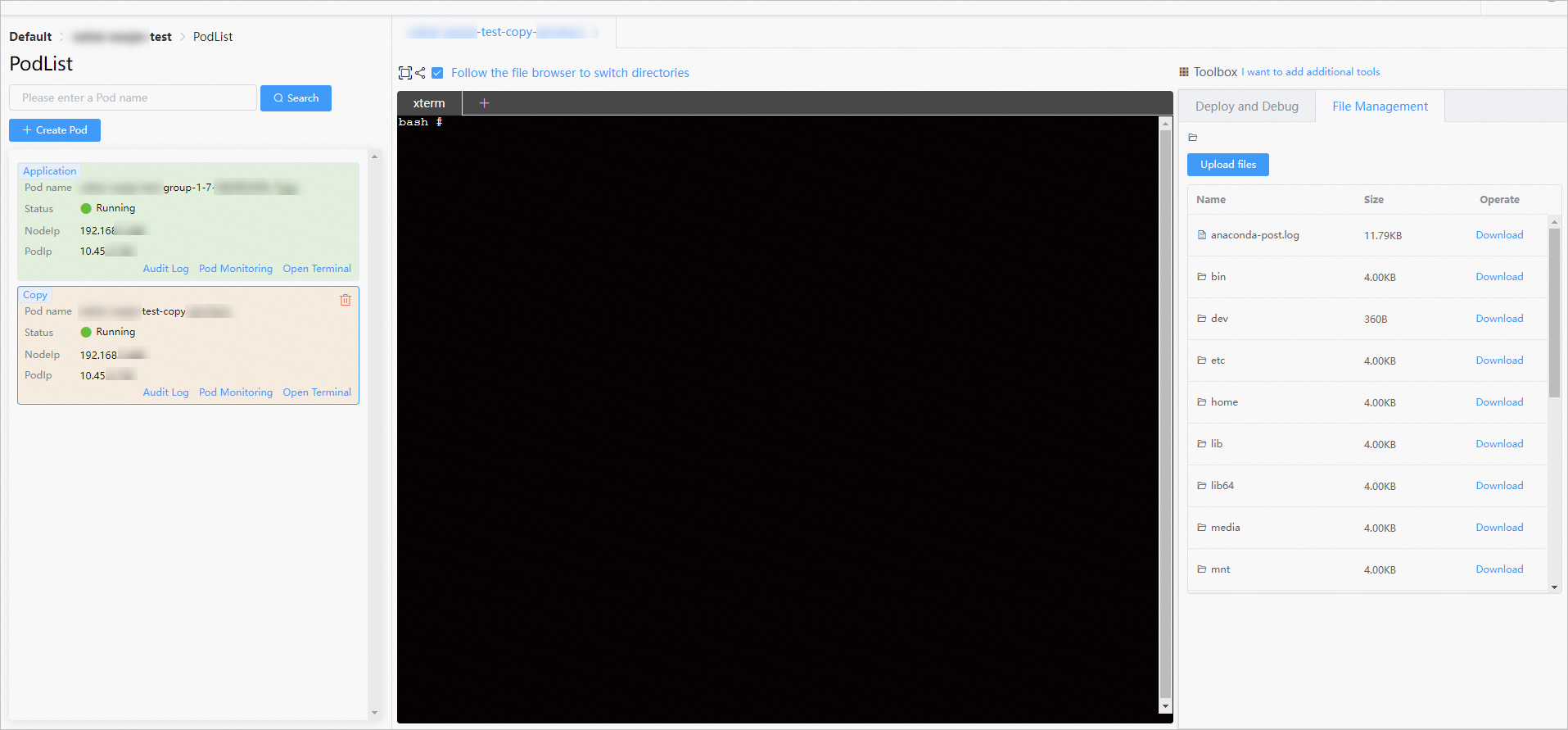1568x730 pixels.
Task: Click the Toolbox grid icon
Action: pos(1184,72)
